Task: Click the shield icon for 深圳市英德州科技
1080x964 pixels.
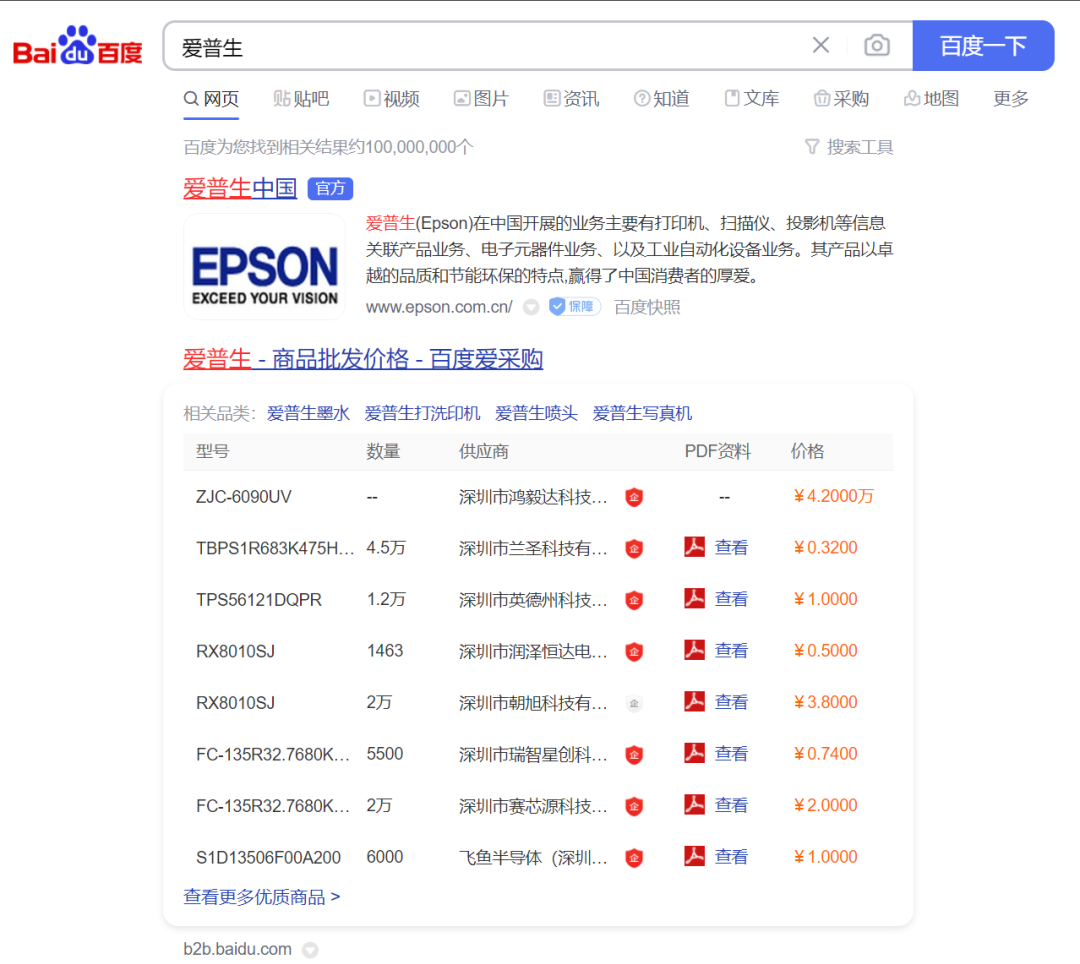Action: click(x=634, y=600)
